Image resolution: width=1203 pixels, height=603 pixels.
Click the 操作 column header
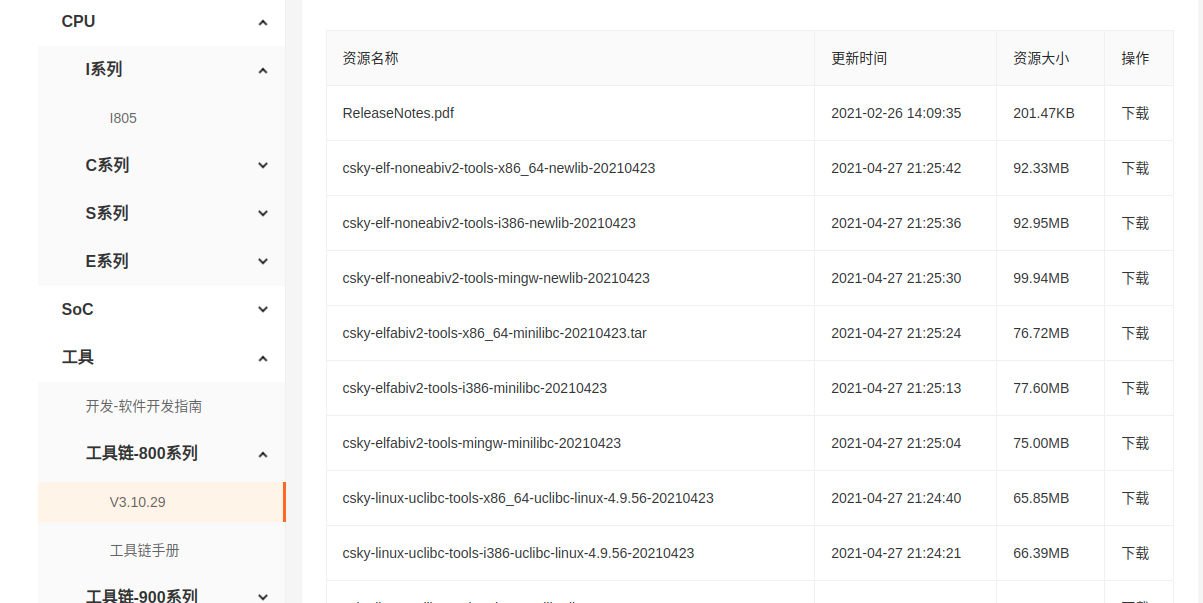coord(1135,58)
